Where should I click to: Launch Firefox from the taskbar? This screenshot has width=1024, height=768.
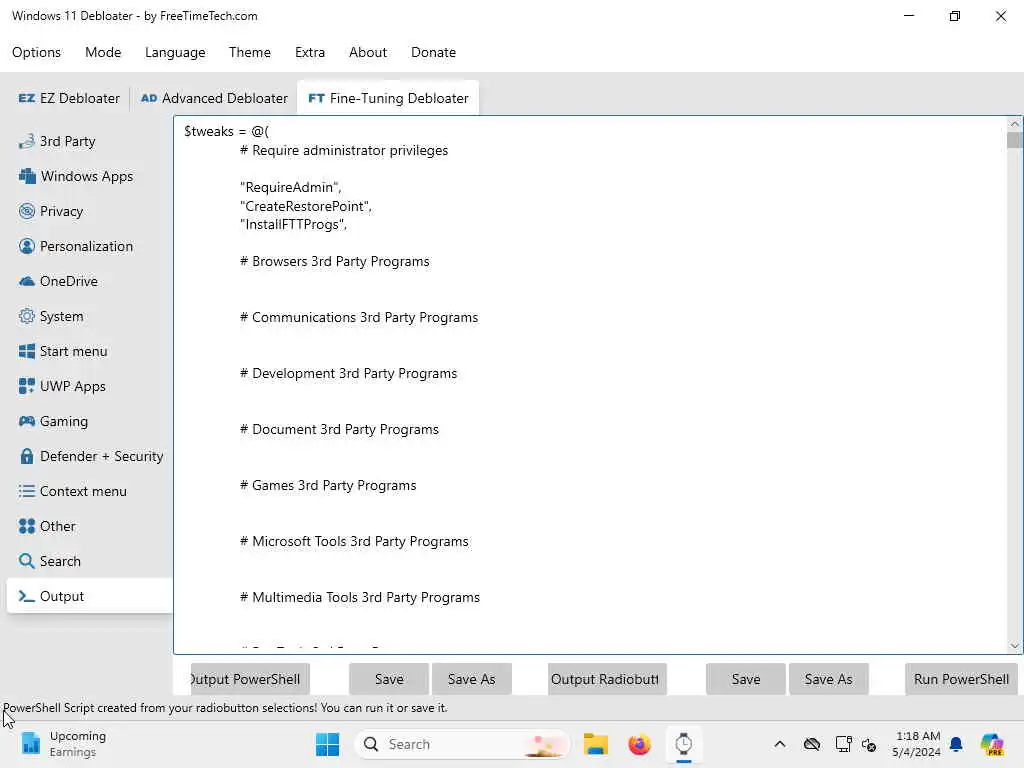[639, 744]
